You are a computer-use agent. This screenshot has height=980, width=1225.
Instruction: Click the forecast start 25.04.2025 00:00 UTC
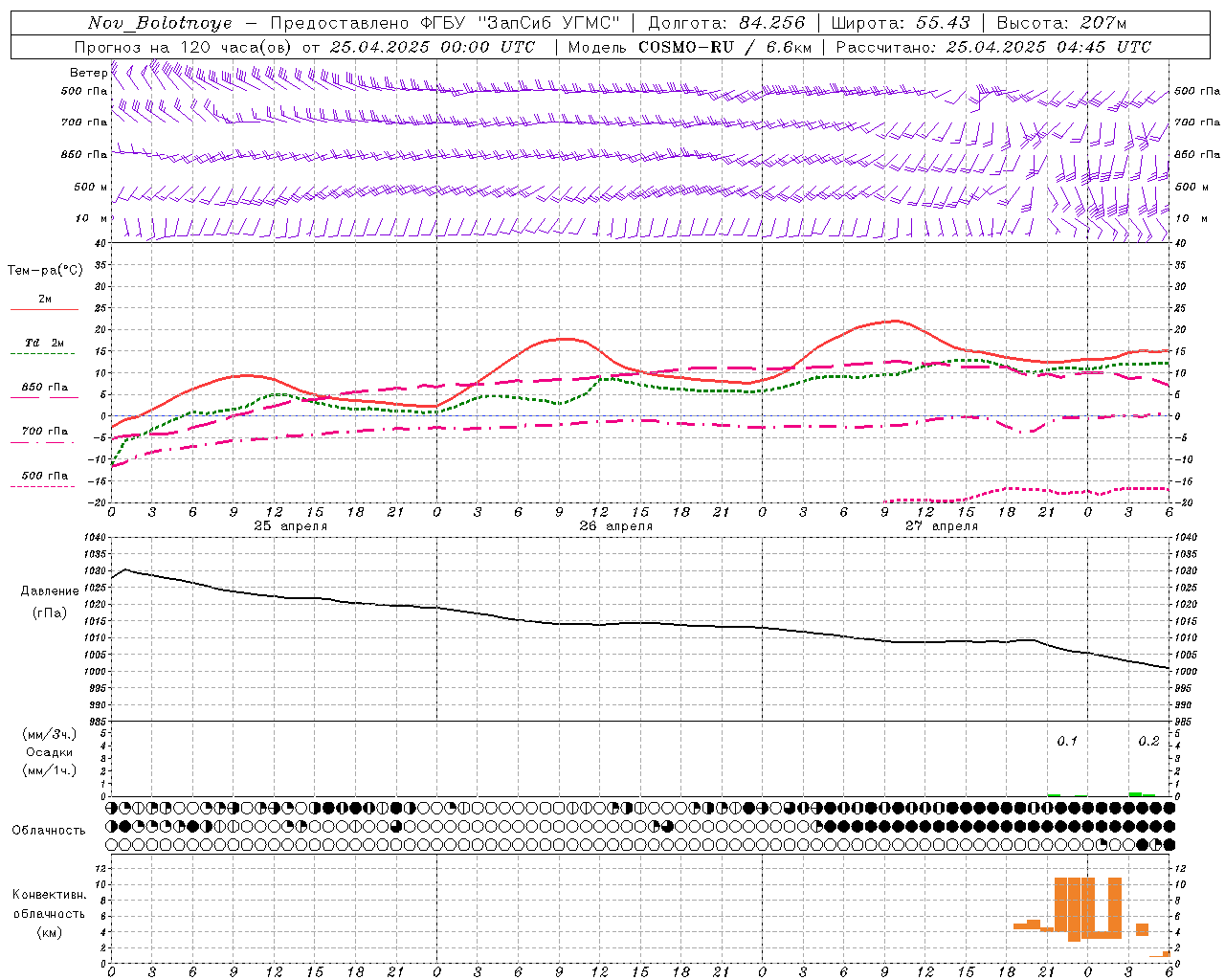pos(432,47)
